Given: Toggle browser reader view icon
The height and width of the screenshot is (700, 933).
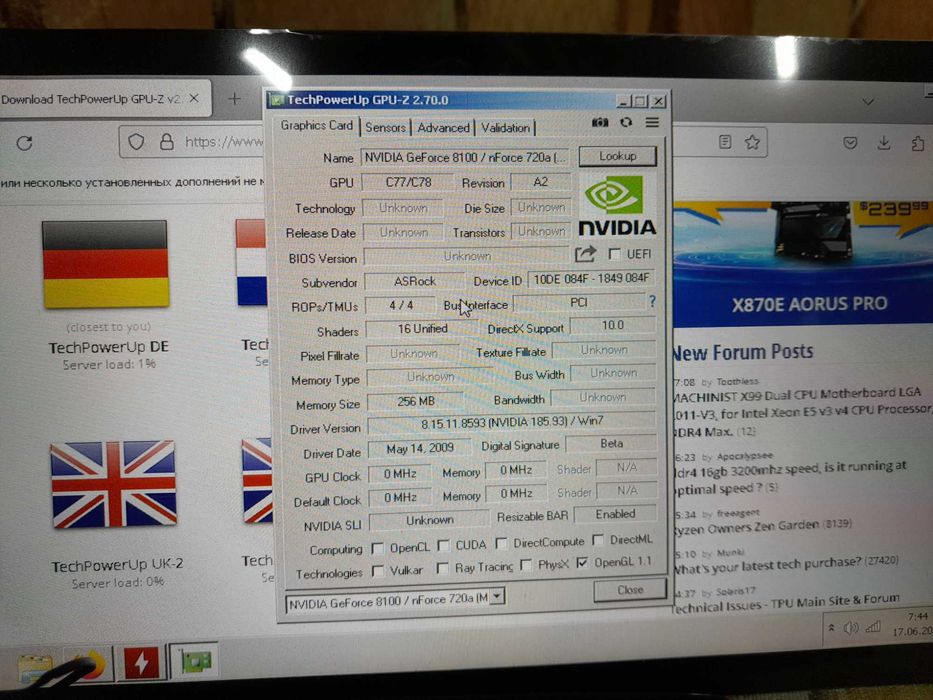Looking at the screenshot, I should click(725, 142).
